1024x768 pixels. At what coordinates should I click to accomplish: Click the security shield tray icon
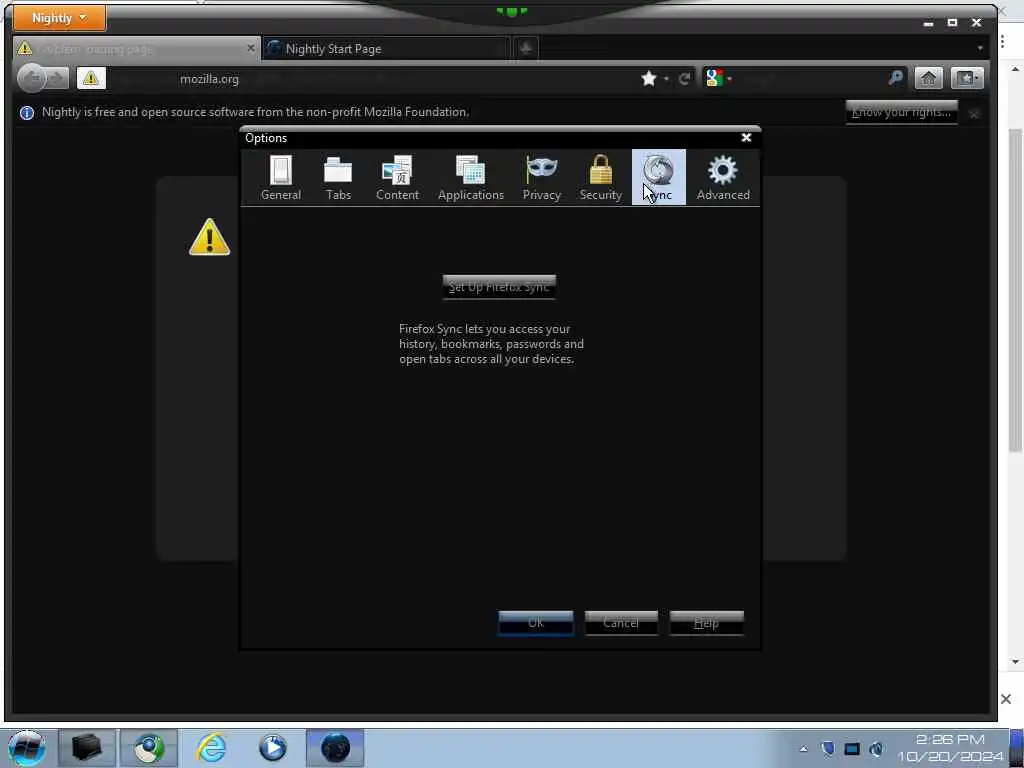coord(827,748)
